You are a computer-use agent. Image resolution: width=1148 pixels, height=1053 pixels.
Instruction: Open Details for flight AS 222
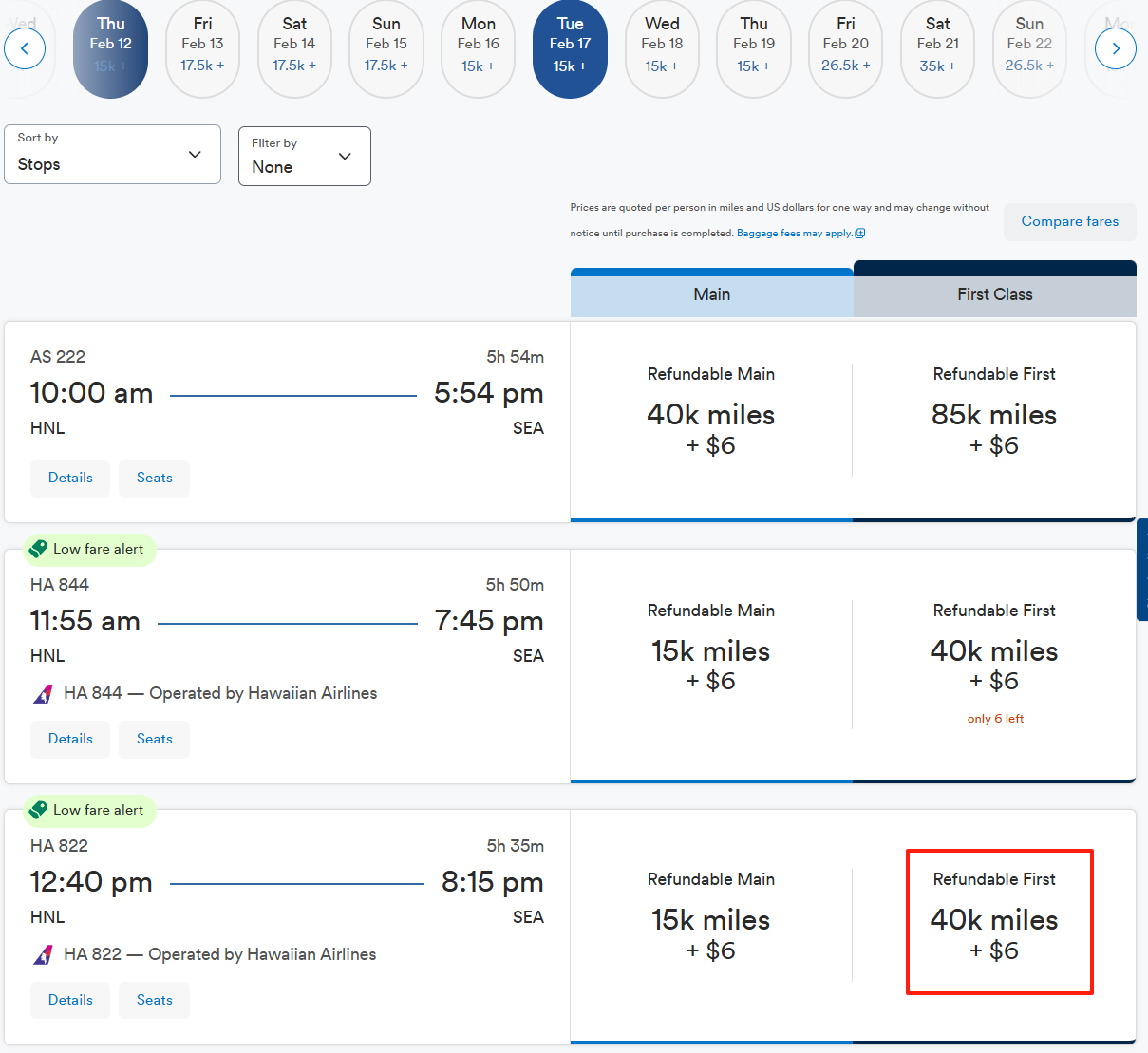pos(70,478)
